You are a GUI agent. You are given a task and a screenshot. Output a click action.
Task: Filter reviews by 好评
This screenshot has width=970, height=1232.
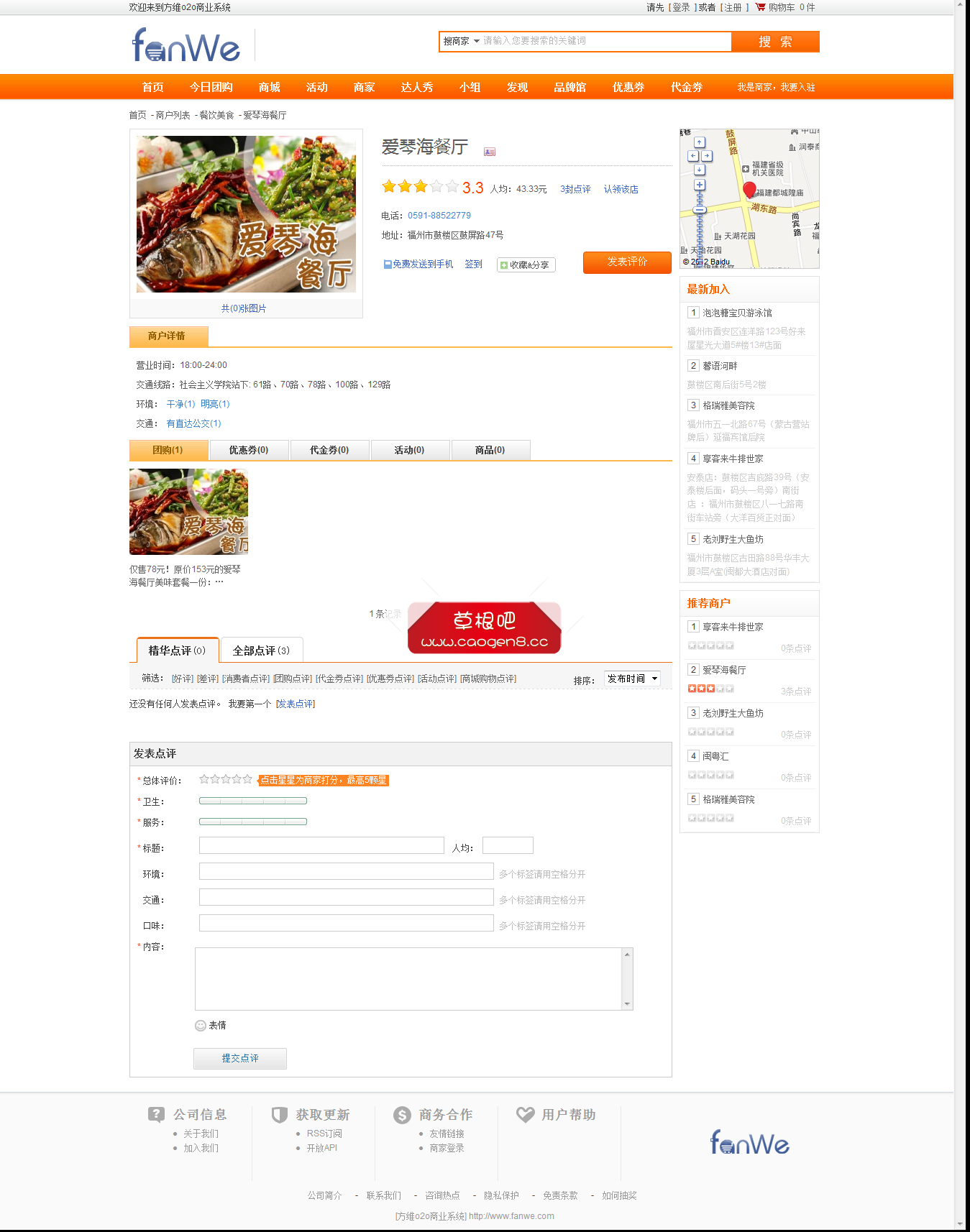pyautogui.click(x=183, y=679)
